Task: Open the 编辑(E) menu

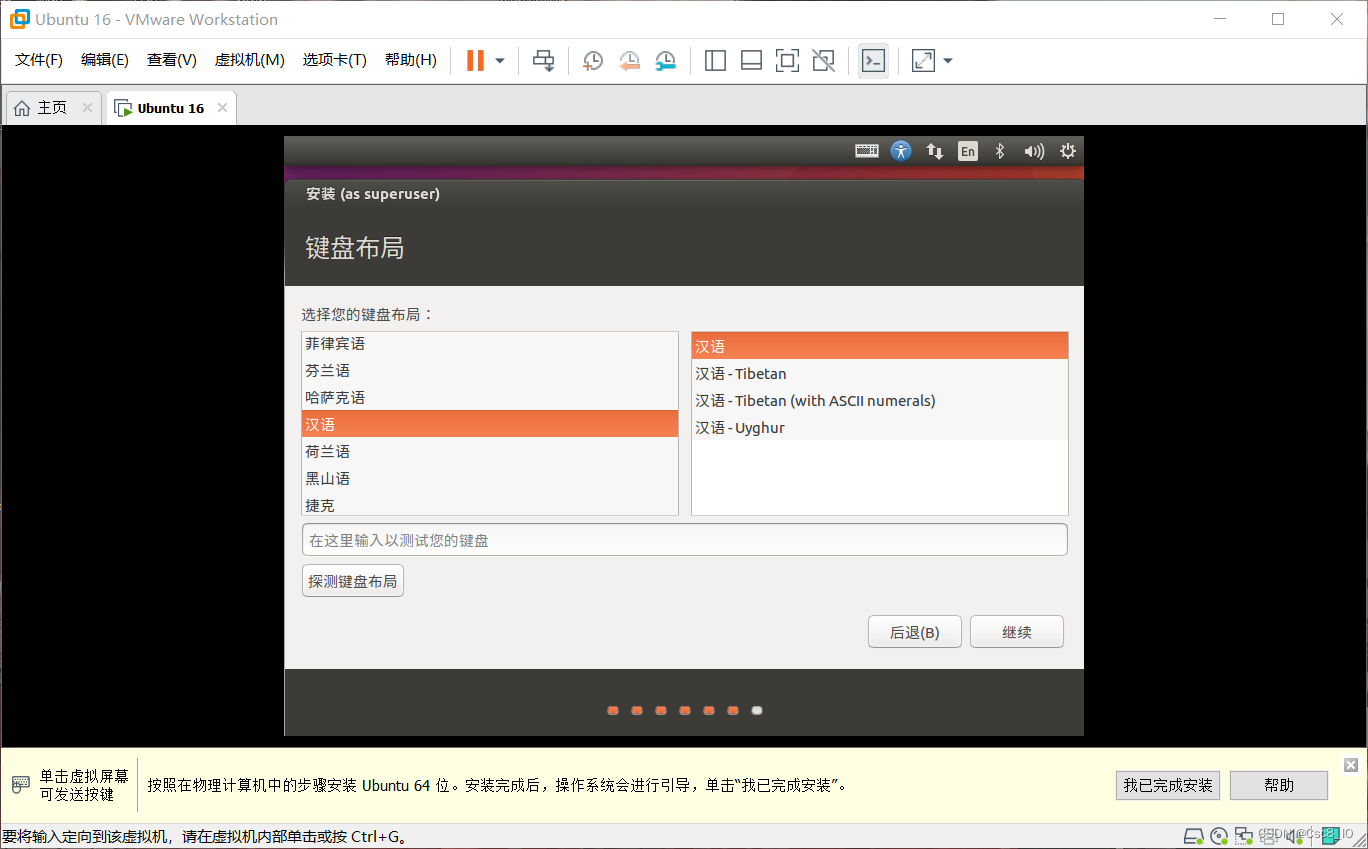Action: click(x=105, y=60)
